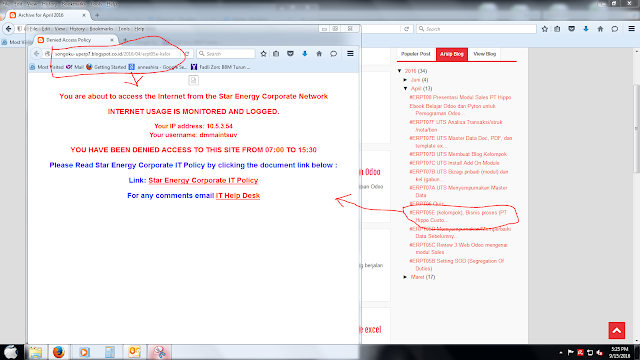640x360 pixels.
Task: Click search box in front window
Action: (226, 54)
